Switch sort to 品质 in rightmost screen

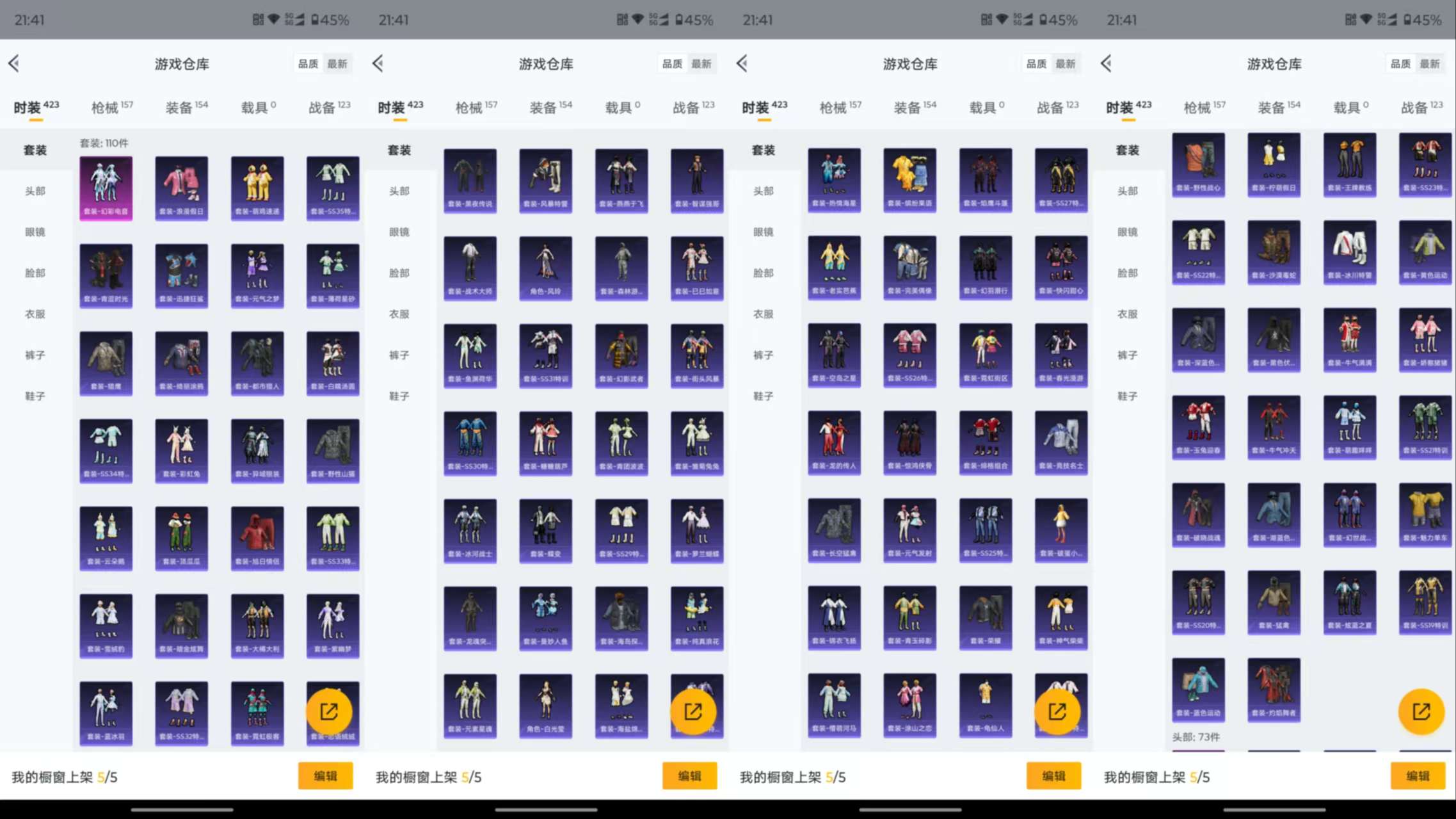click(1400, 64)
